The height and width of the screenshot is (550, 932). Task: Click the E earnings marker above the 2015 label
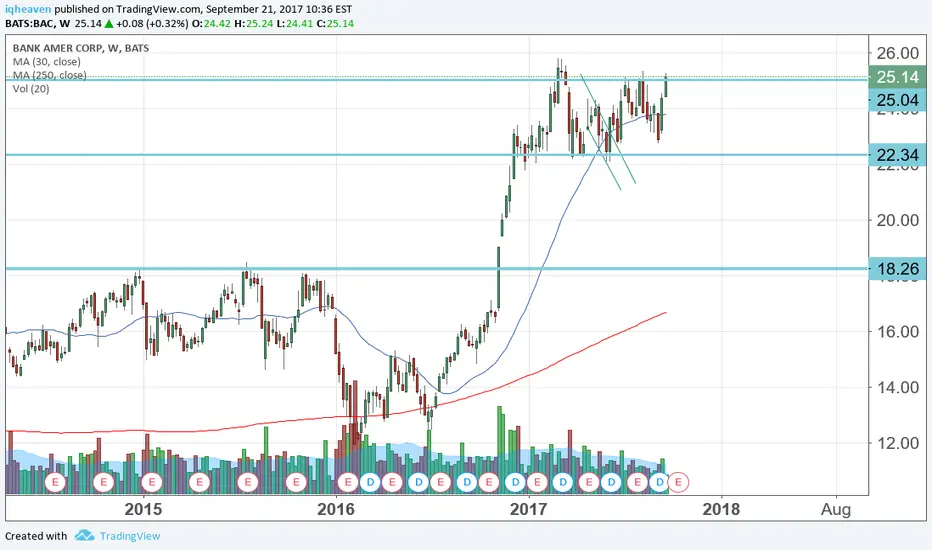coord(152,482)
